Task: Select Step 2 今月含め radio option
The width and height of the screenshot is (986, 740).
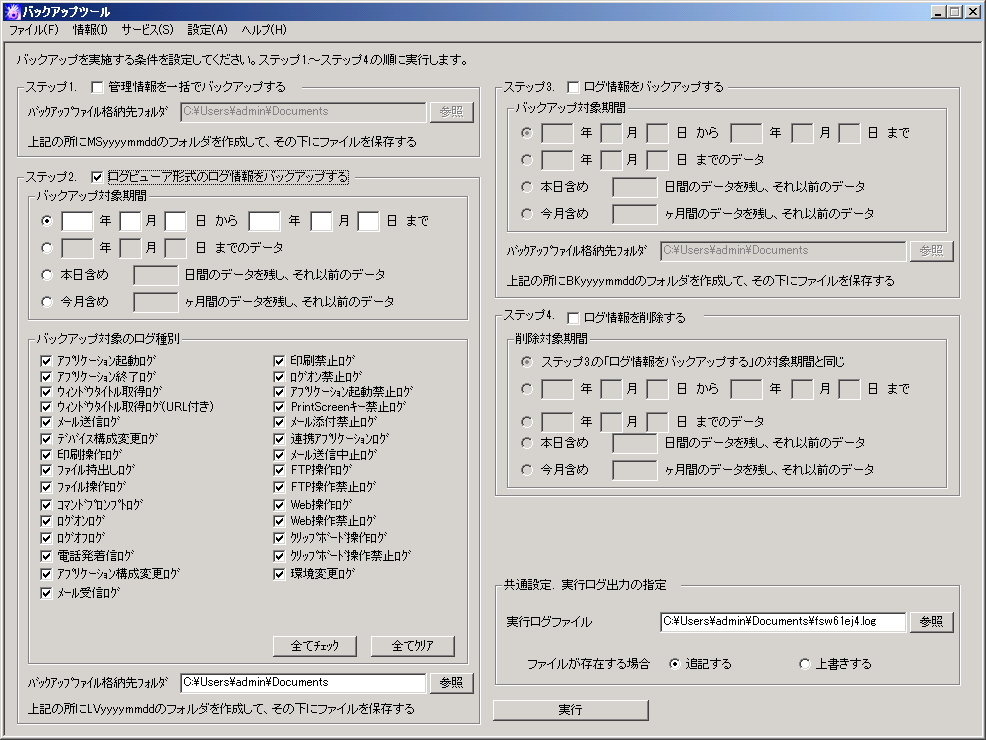Action: [46, 301]
